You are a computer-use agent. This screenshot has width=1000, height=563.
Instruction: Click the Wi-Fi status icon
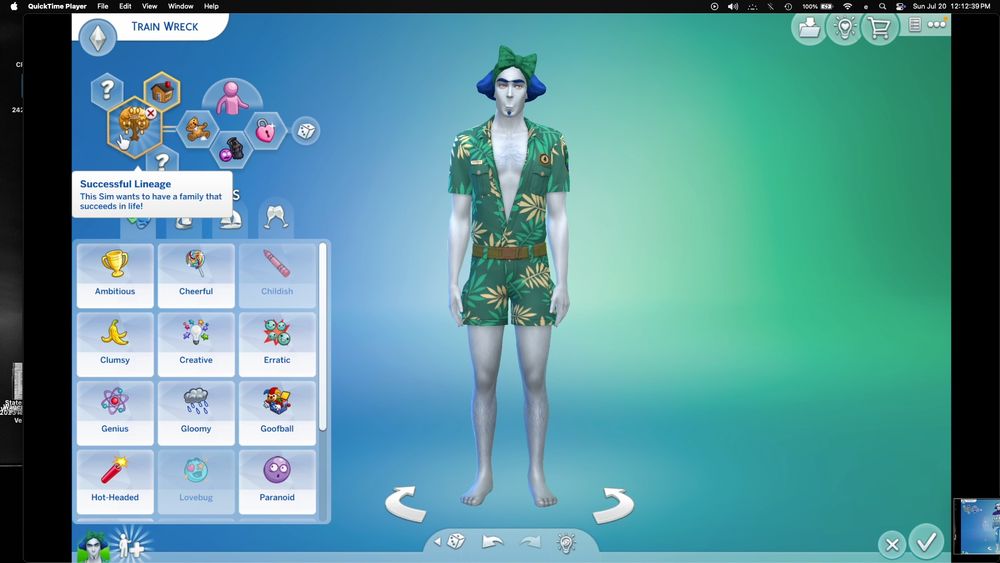(x=847, y=6)
